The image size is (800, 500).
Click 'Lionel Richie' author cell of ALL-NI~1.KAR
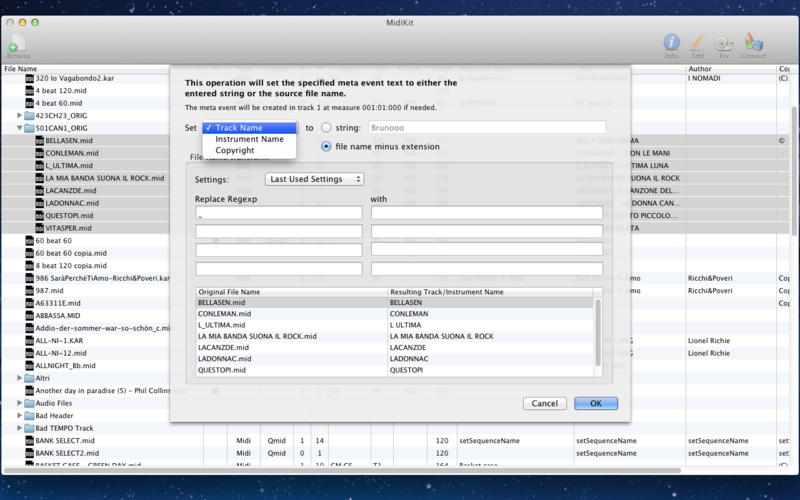(x=709, y=341)
